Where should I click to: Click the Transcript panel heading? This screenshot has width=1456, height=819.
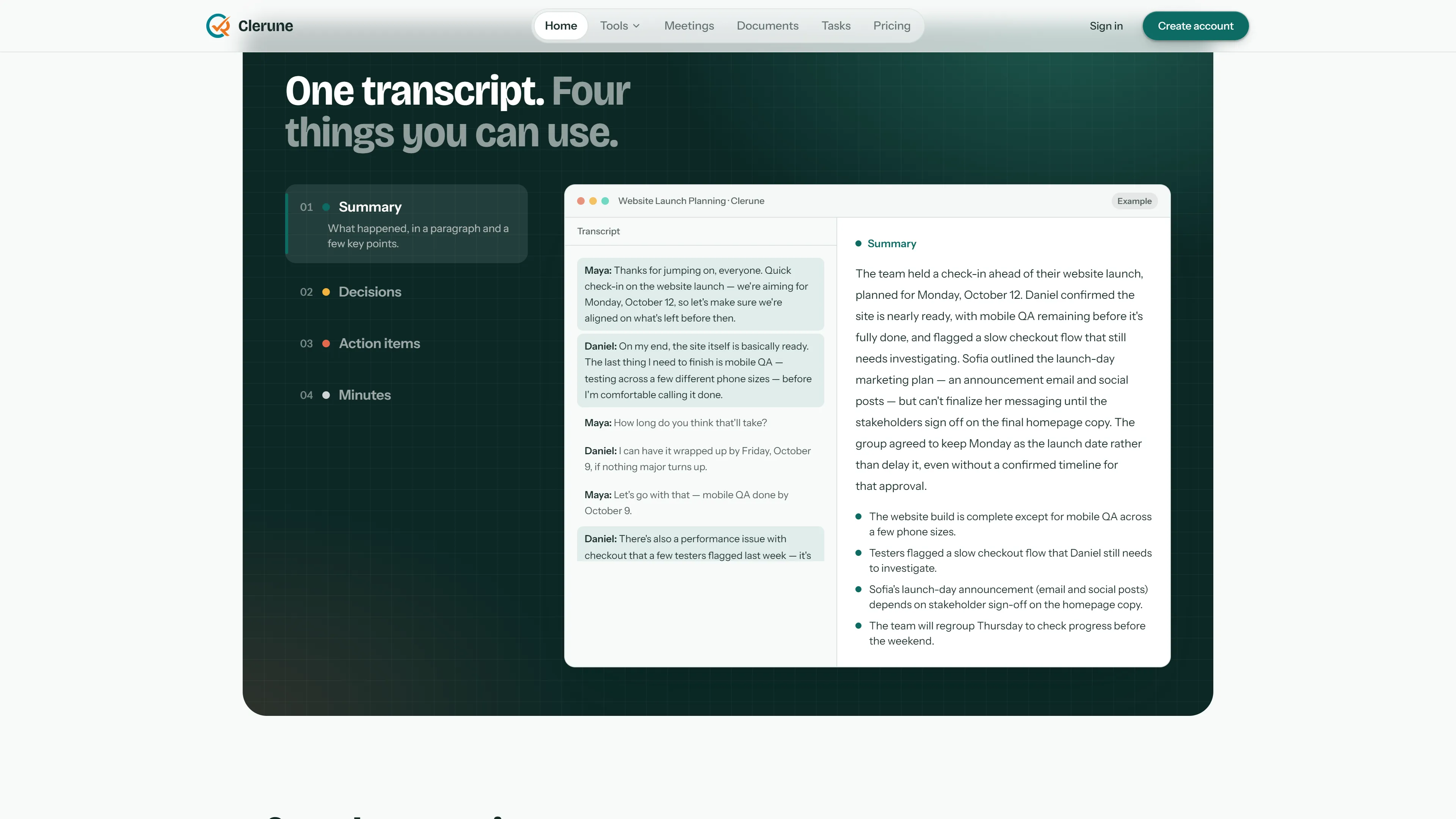[x=598, y=231]
